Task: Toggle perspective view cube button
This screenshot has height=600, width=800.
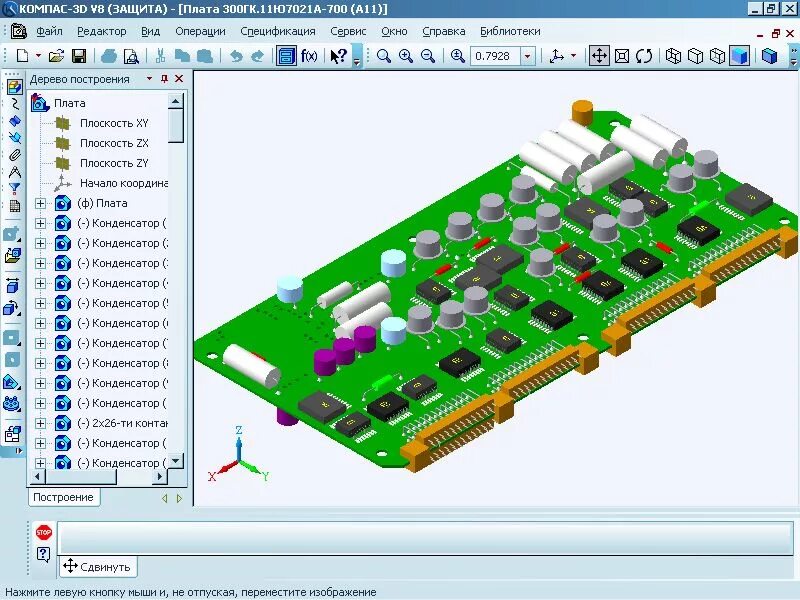Action: (769, 56)
